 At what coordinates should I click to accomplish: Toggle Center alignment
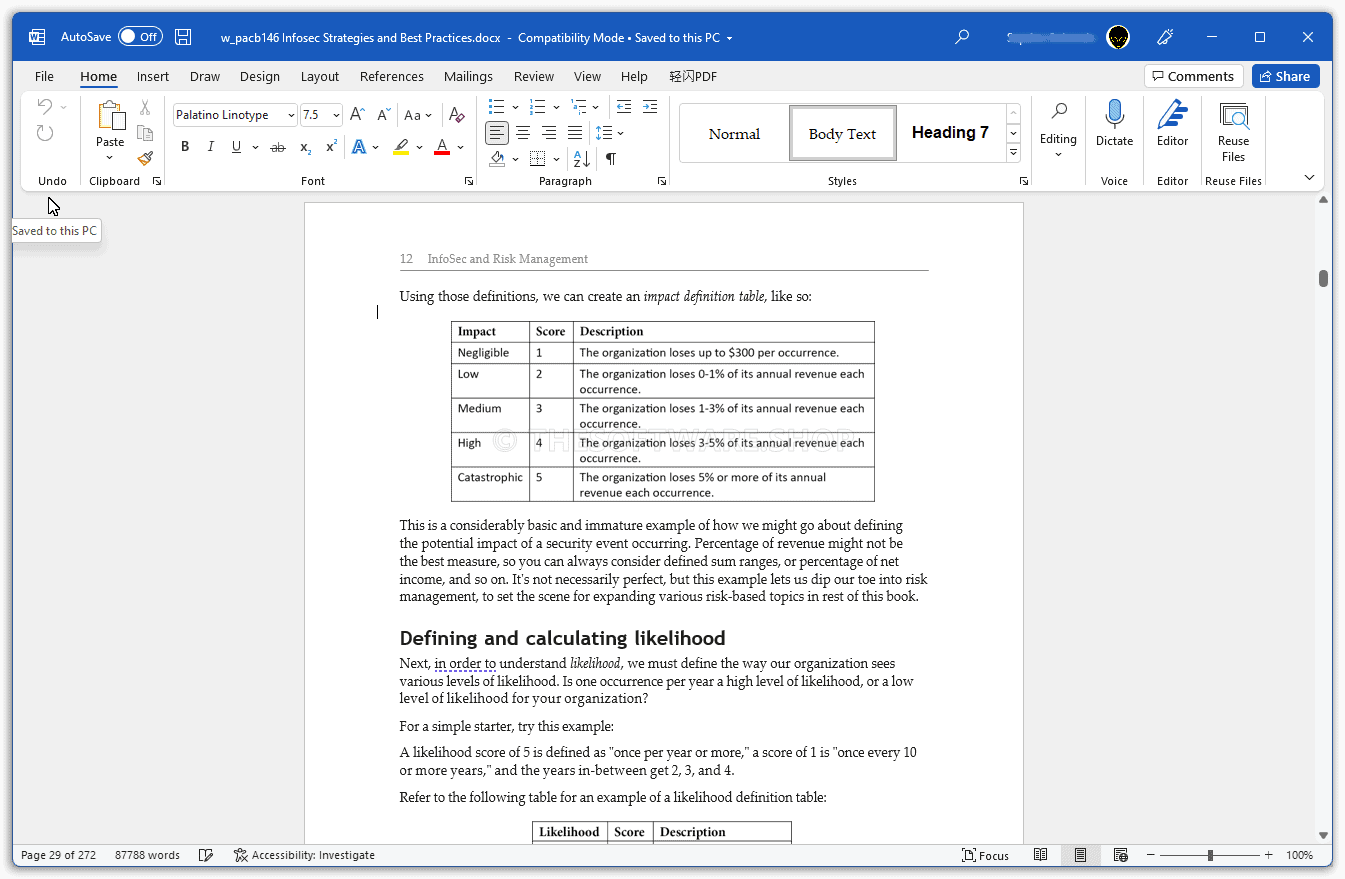pos(523,132)
